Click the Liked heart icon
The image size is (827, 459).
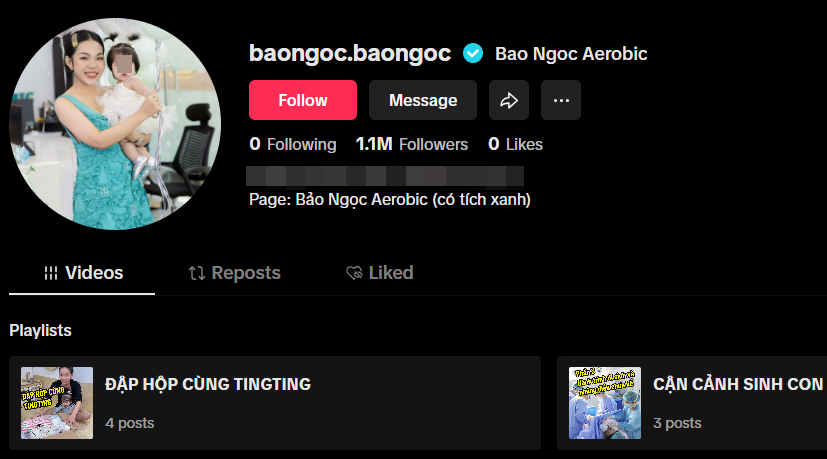(x=354, y=273)
